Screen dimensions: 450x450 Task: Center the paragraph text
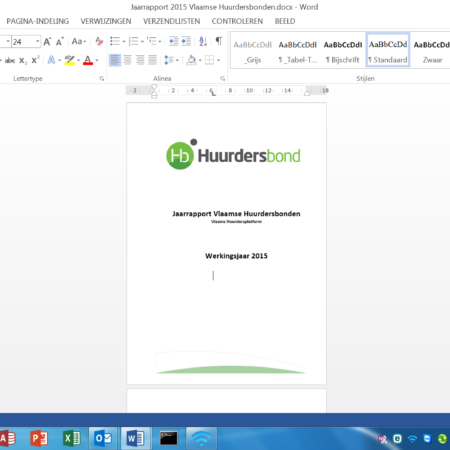pos(127,60)
